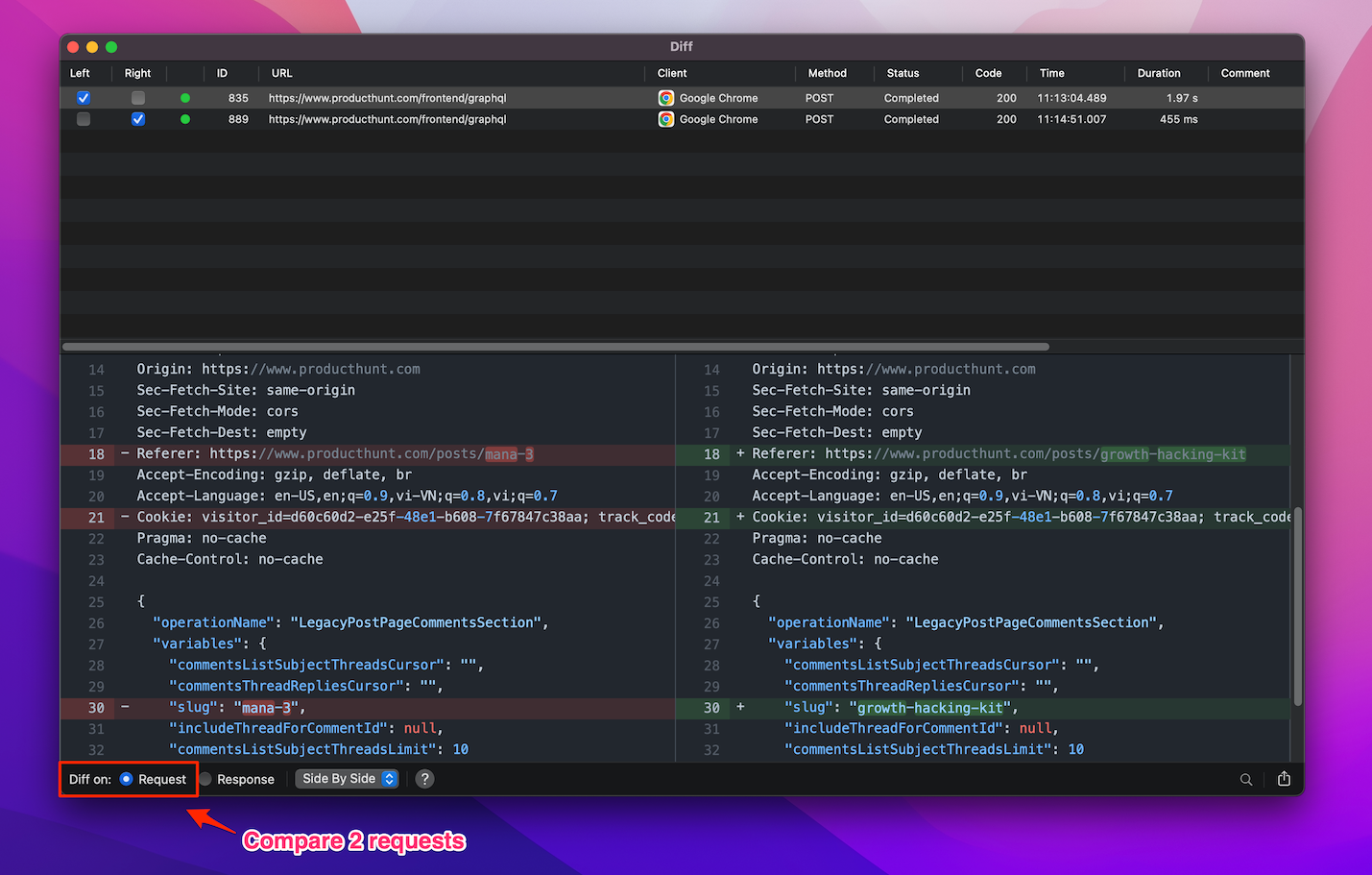Select the Response radio button

click(205, 779)
